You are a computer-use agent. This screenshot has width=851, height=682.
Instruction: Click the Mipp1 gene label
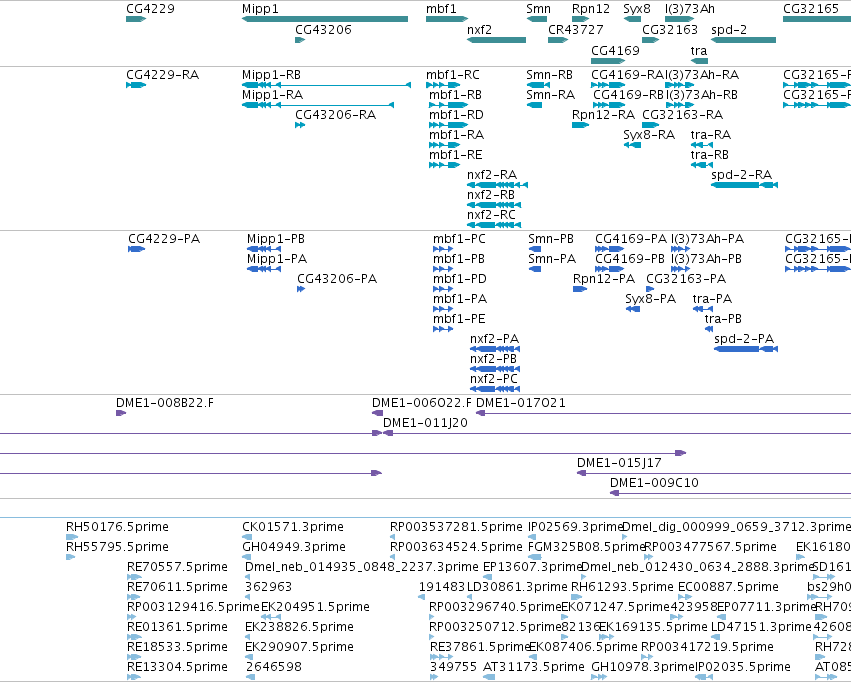tap(260, 9)
